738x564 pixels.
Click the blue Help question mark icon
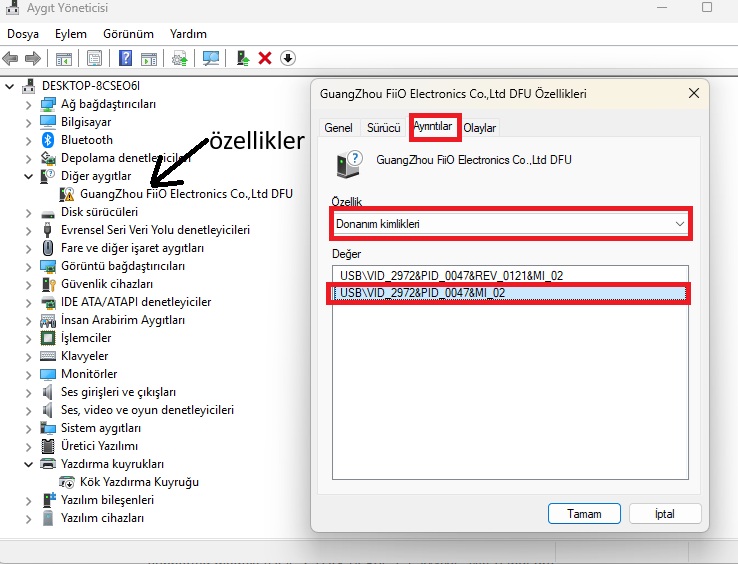tap(125, 58)
